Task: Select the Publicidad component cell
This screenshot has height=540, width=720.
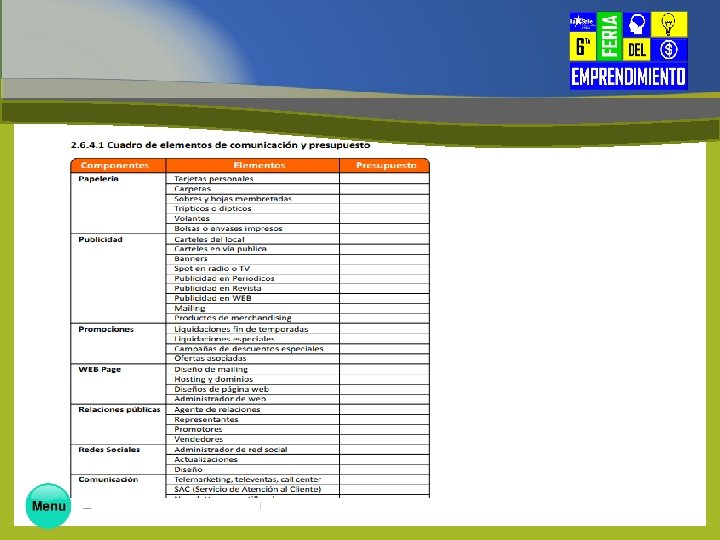Action: coord(118,278)
